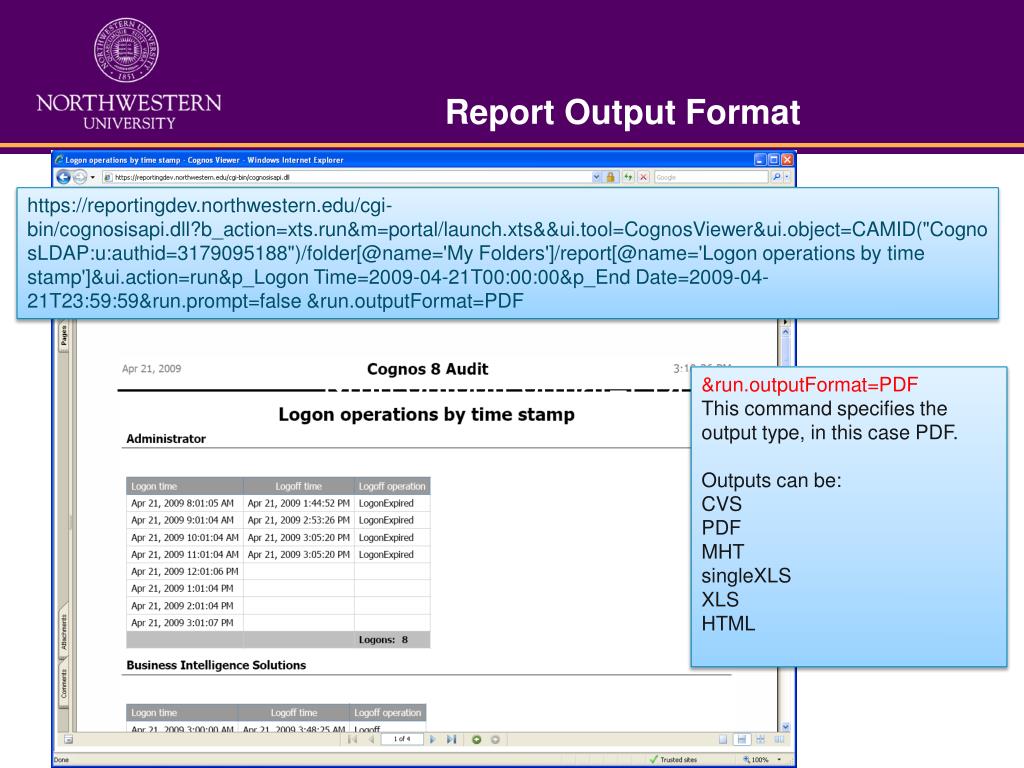1024x768 pixels.
Task: Click the browser Forward arrow button
Action: point(80,177)
